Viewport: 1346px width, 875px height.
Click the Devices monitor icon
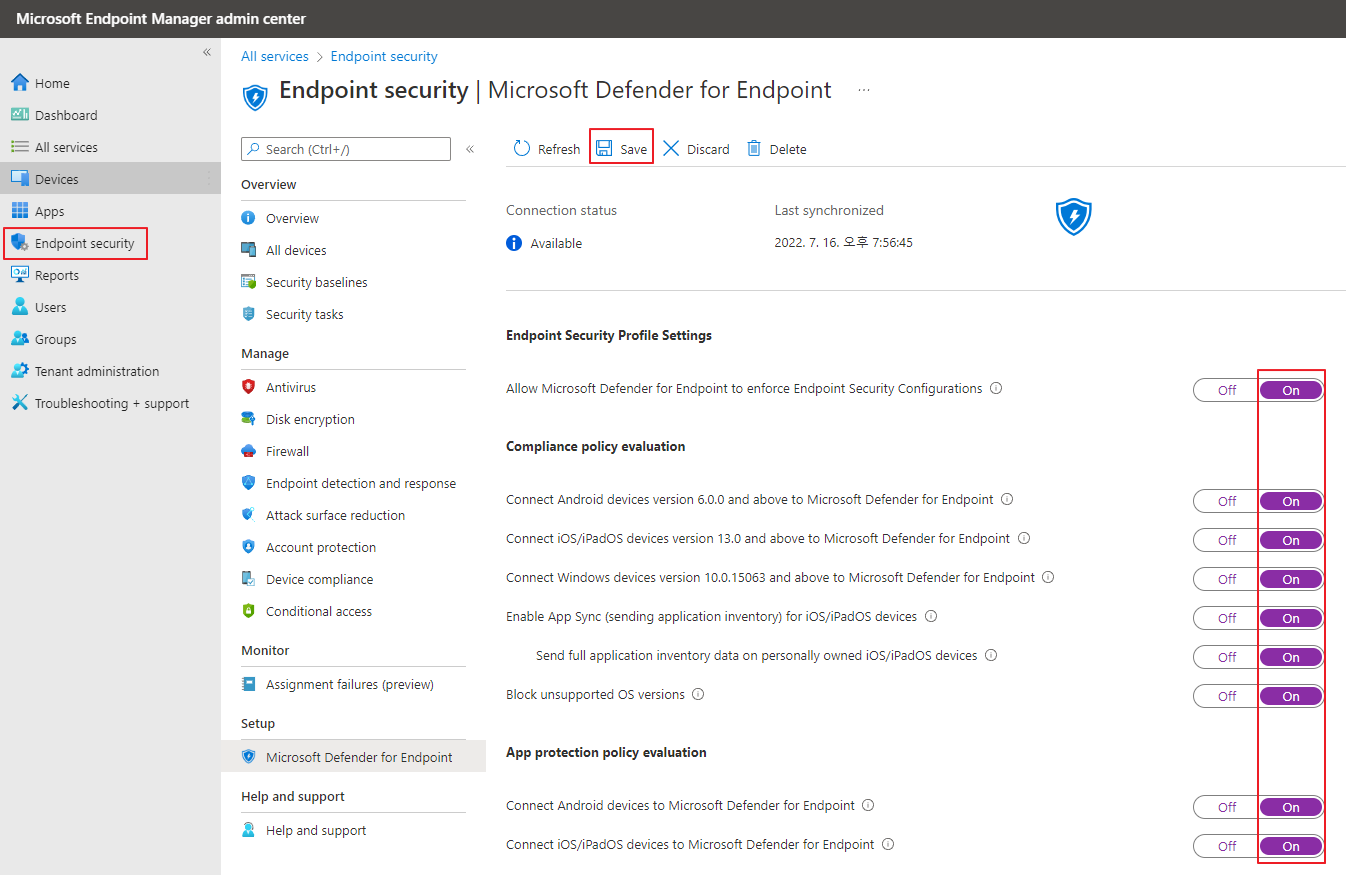click(x=19, y=179)
